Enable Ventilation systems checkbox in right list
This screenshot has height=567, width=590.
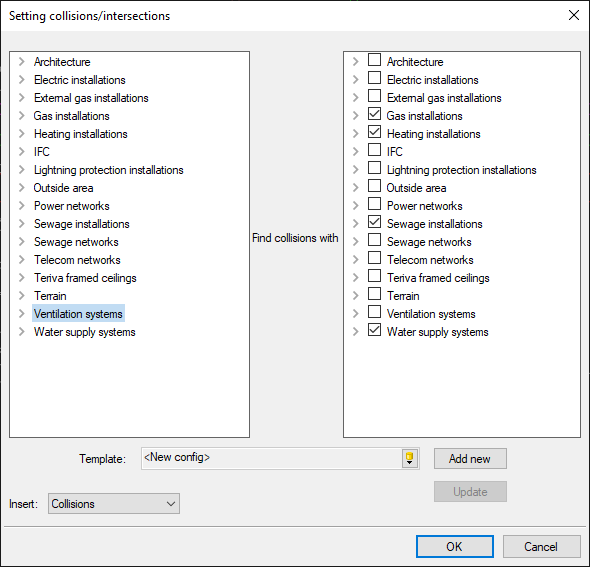pos(374,312)
